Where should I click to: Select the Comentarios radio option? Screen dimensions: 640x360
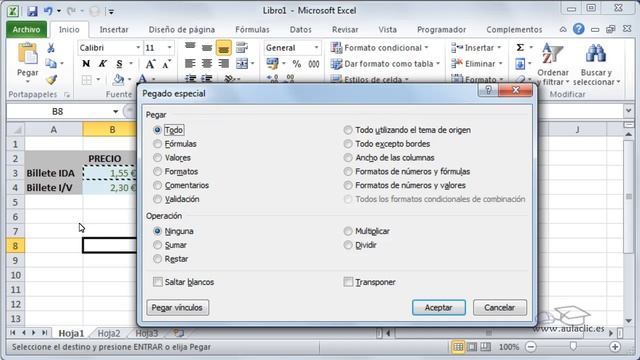coord(157,185)
